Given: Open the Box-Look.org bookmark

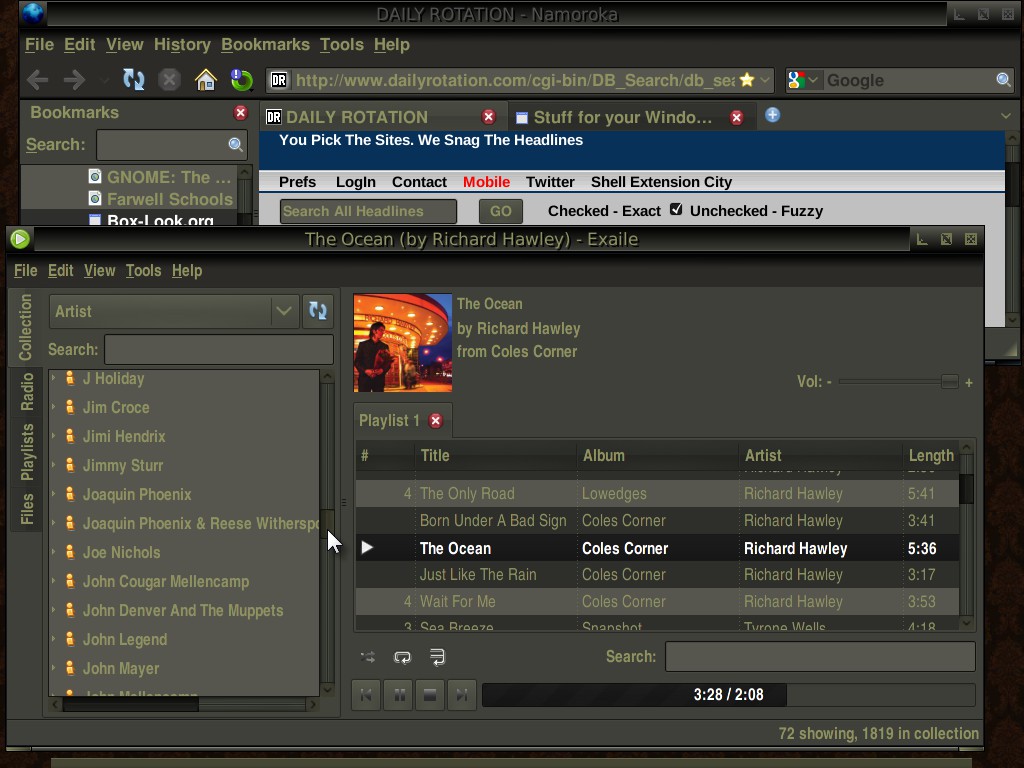Looking at the screenshot, I should click(160, 219).
